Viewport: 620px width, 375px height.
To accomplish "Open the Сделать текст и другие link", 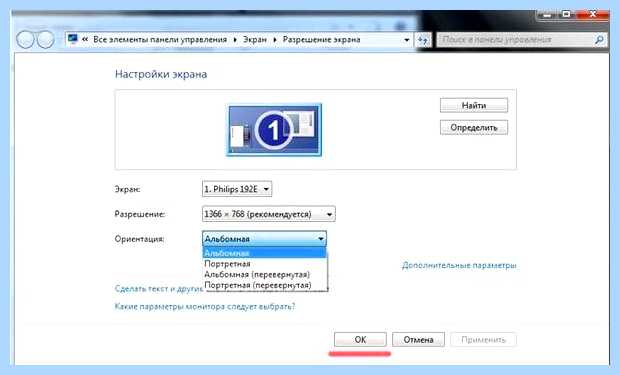I will pos(159,289).
